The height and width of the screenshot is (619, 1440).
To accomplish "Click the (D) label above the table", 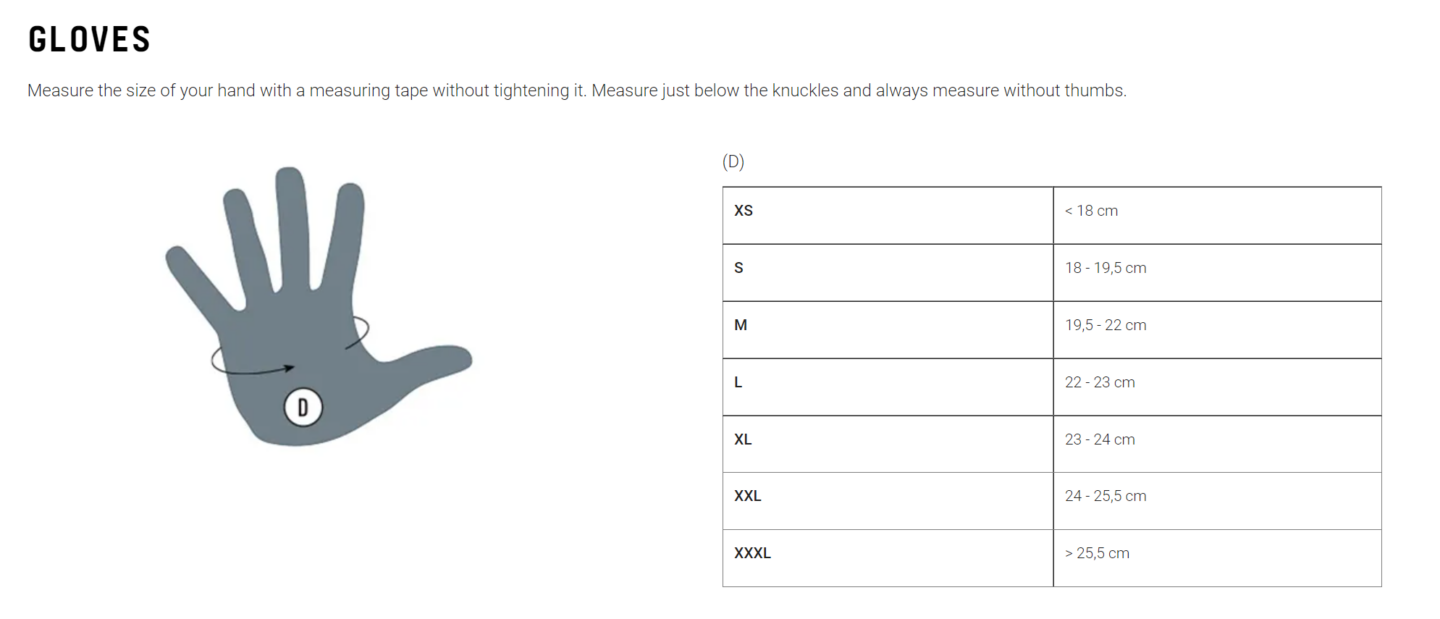I will tap(733, 162).
